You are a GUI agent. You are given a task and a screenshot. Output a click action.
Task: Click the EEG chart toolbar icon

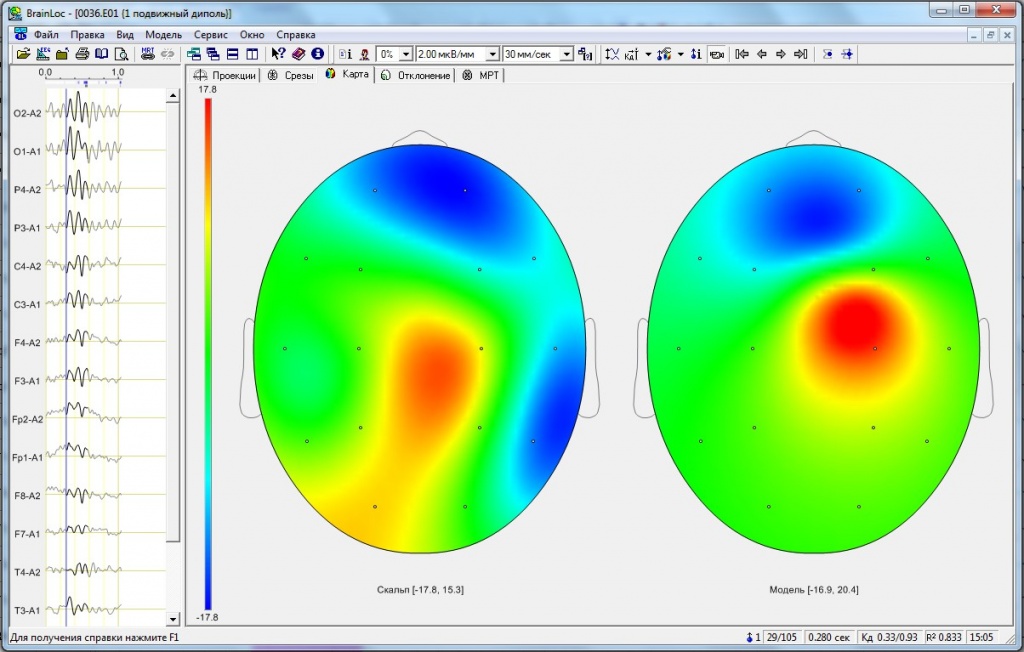click(x=43, y=54)
